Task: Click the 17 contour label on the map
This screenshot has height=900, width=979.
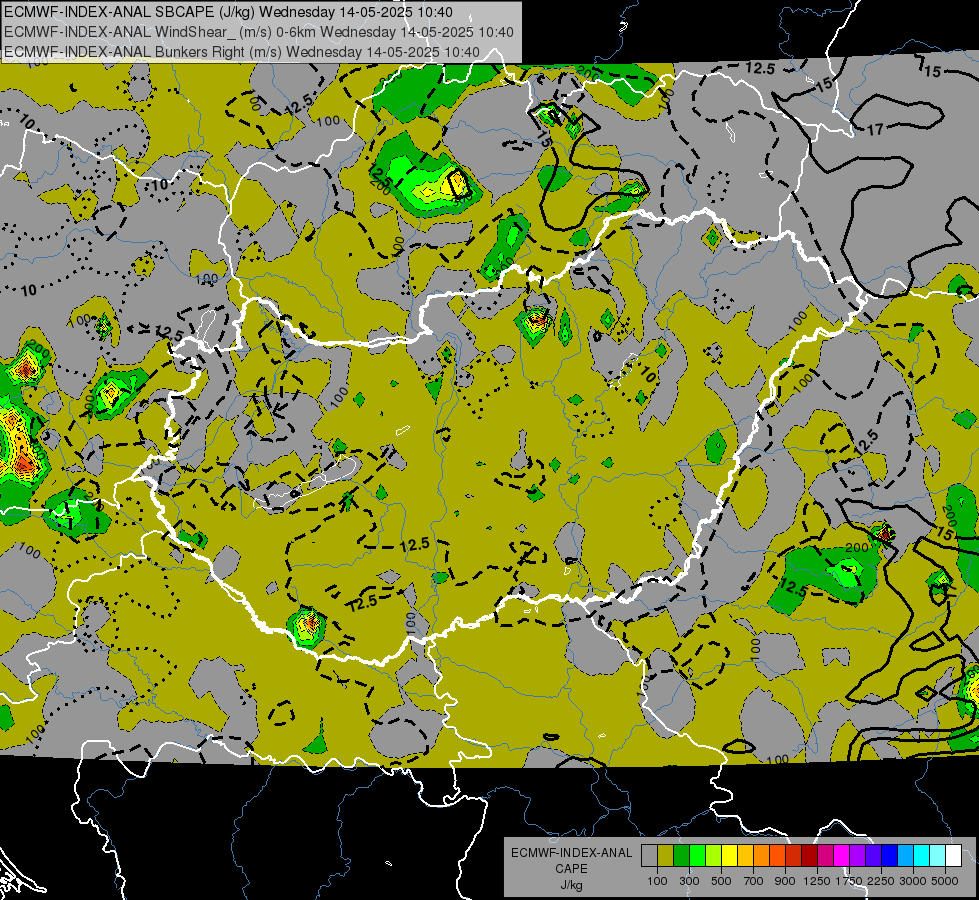Action: tap(875, 129)
